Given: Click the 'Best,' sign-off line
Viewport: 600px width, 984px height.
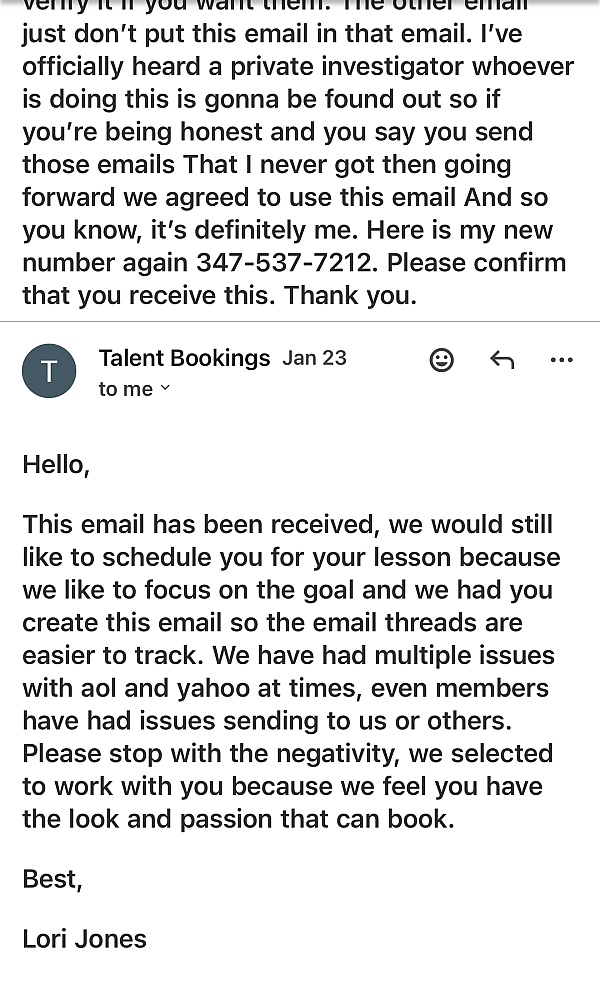Looking at the screenshot, I should pyautogui.click(x=53, y=879).
